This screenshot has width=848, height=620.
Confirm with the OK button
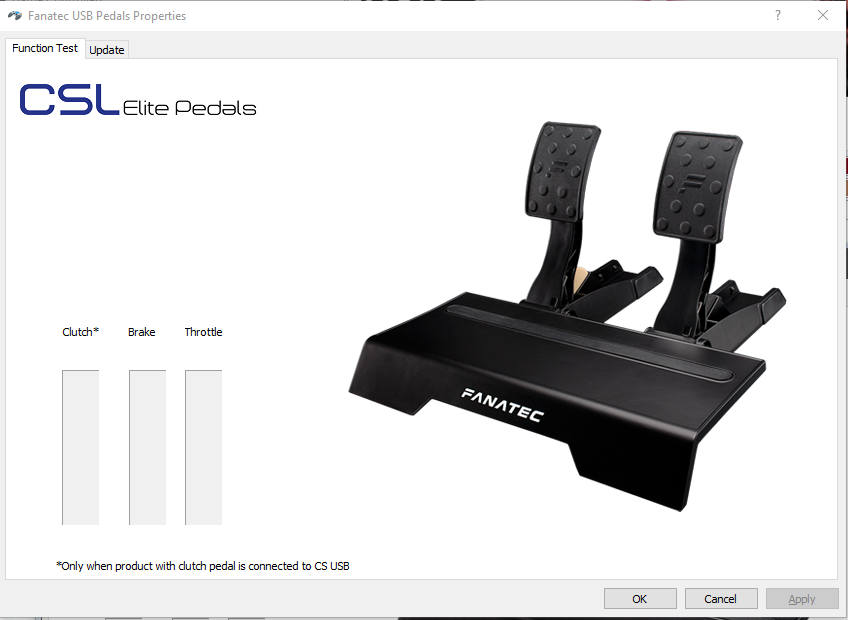tap(640, 599)
